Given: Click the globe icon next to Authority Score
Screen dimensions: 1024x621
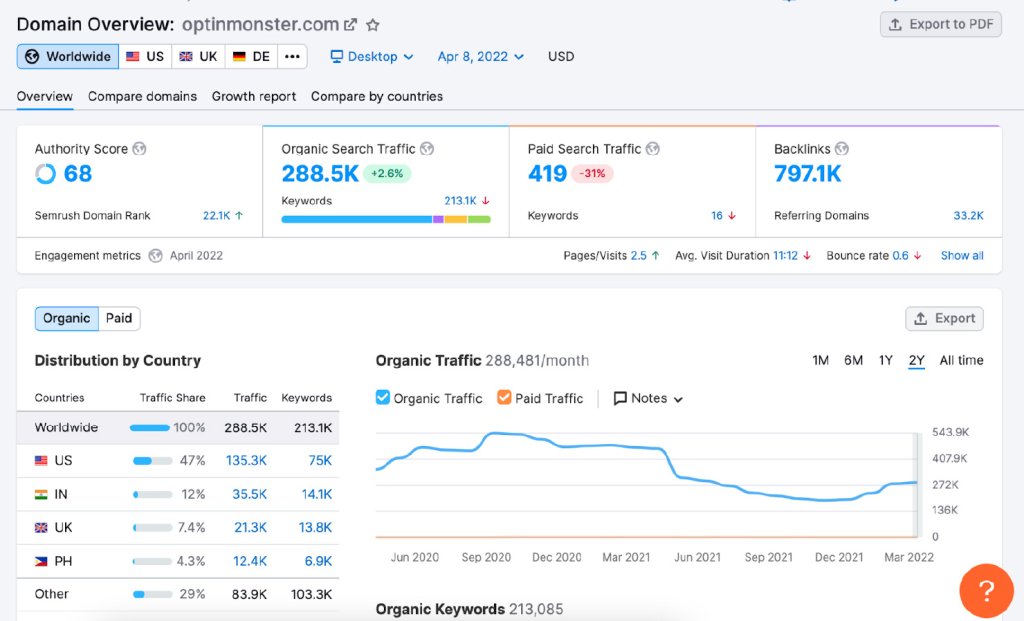Looking at the screenshot, I should pos(139,149).
